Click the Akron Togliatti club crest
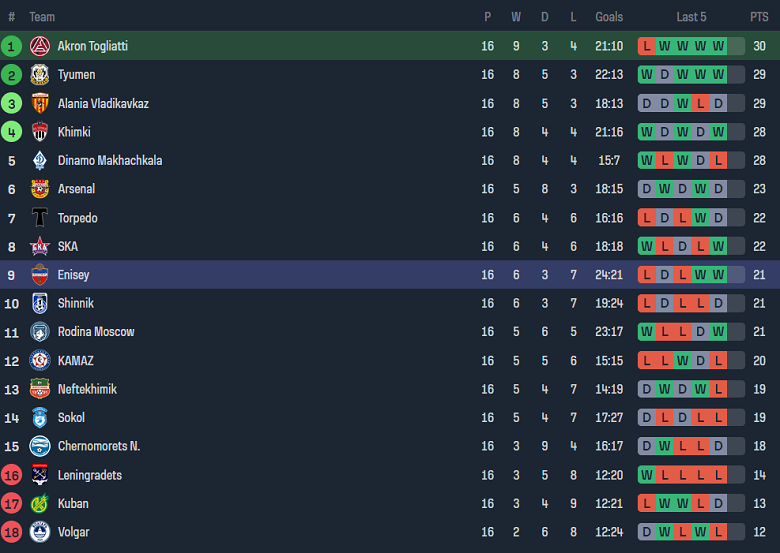 coord(40,46)
